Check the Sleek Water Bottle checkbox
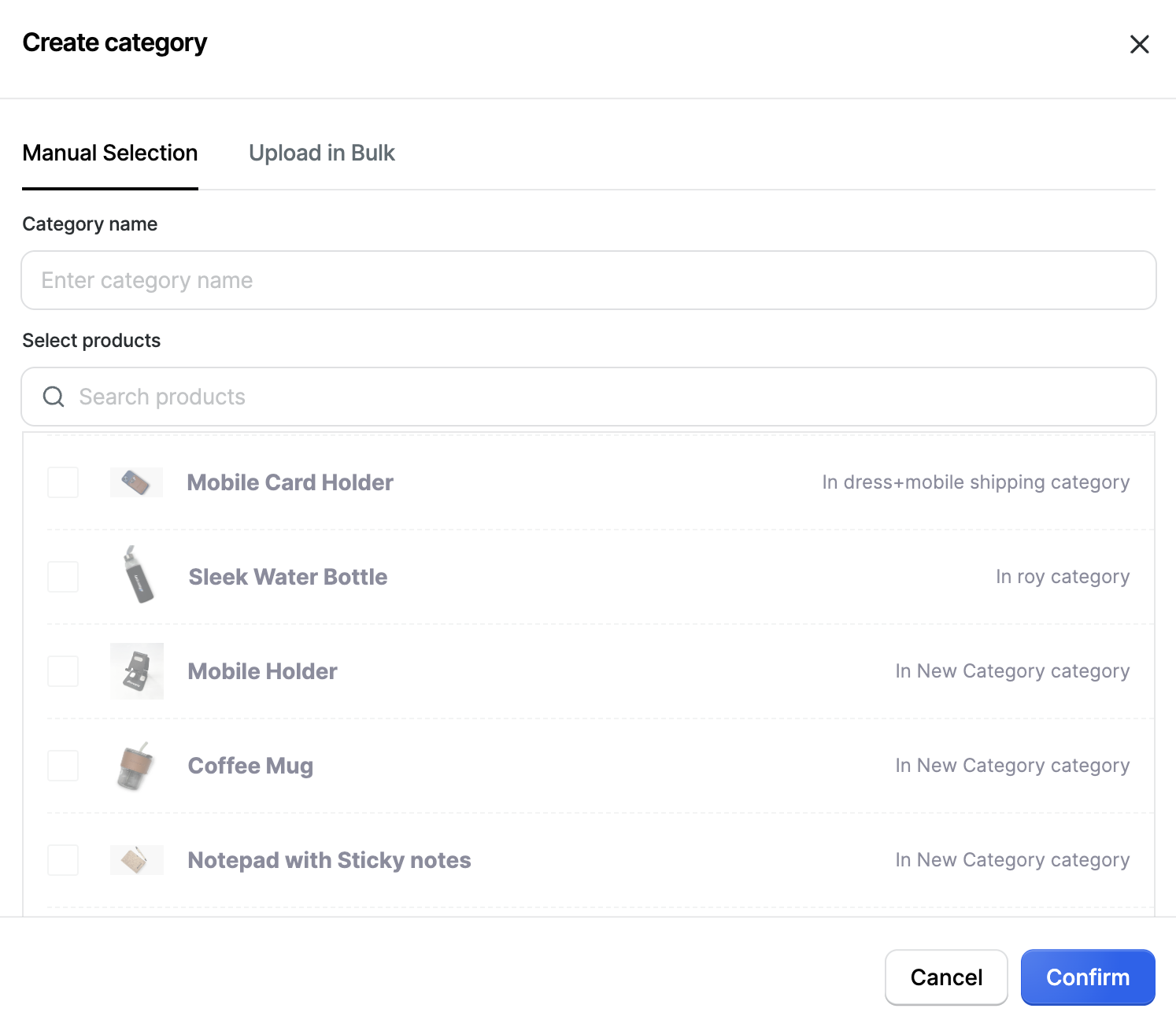The height and width of the screenshot is (1023, 1176). click(x=62, y=577)
